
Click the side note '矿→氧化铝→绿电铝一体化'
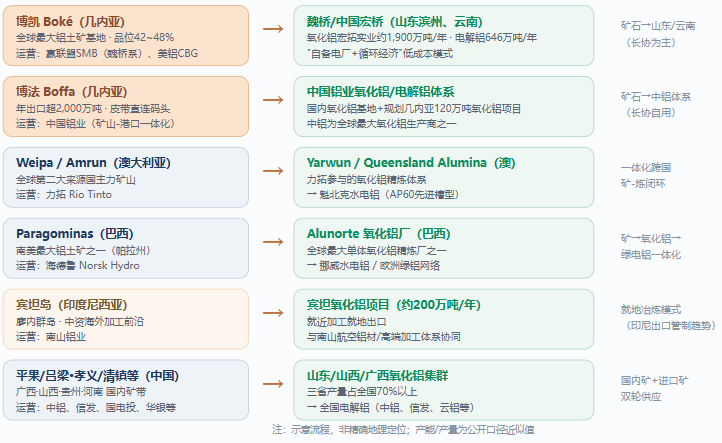click(x=651, y=246)
